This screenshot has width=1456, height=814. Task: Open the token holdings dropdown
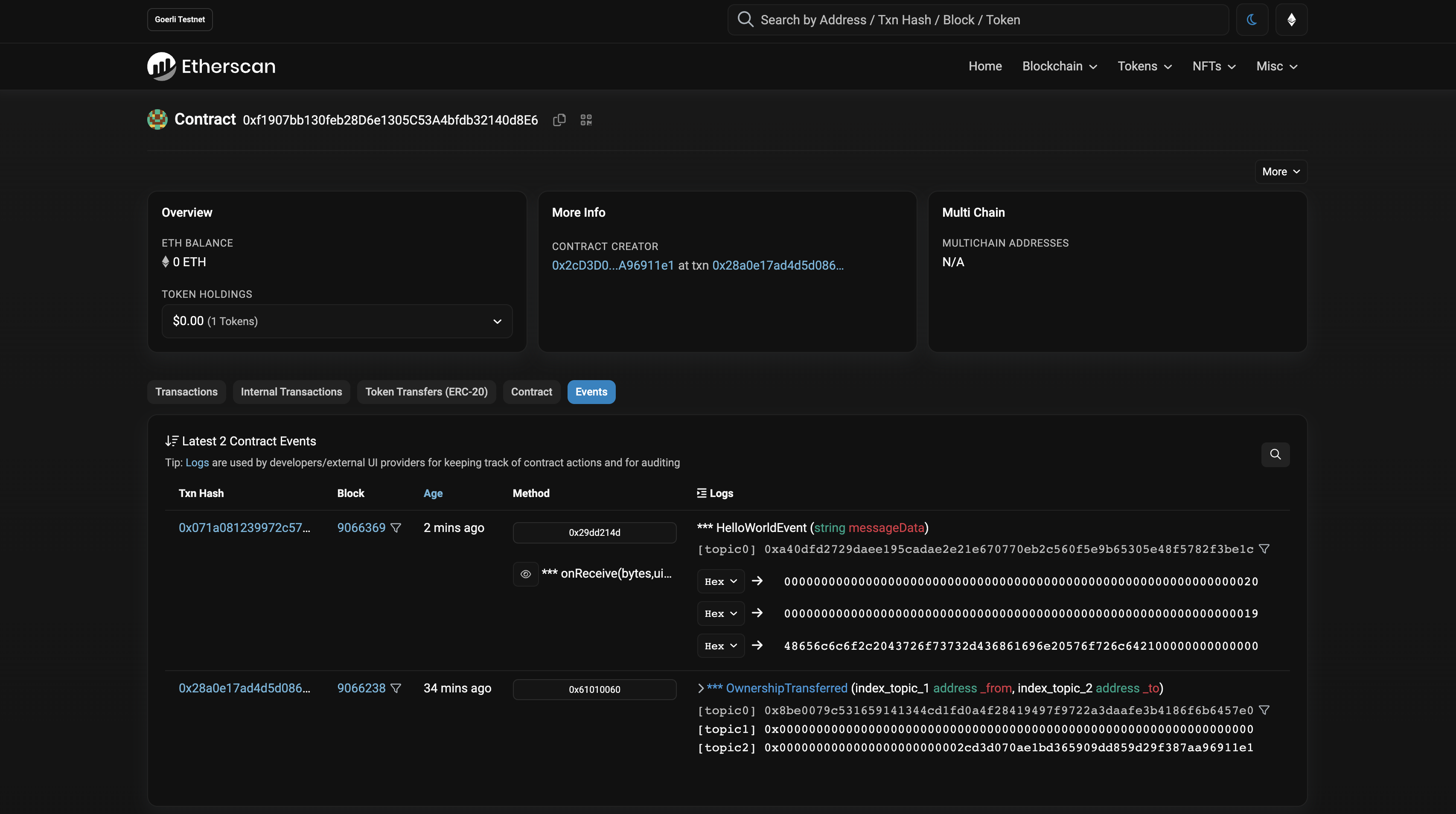coord(337,321)
